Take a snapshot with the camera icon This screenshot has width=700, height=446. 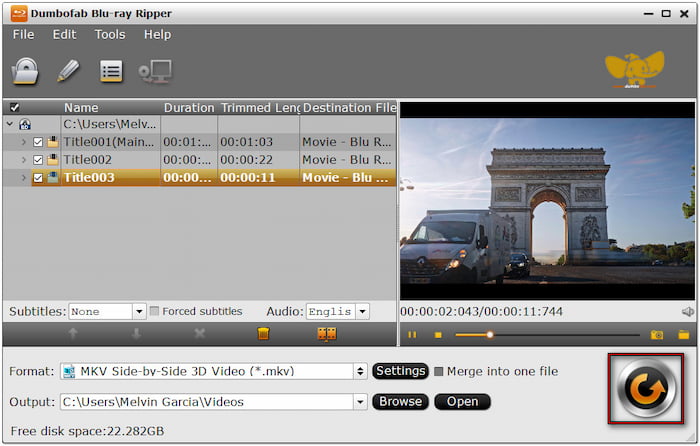(x=657, y=334)
